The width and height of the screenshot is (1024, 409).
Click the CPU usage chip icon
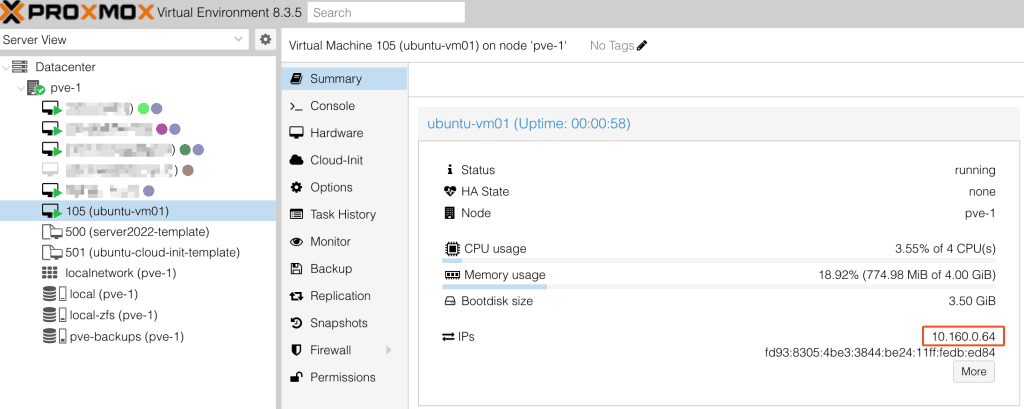click(x=451, y=249)
